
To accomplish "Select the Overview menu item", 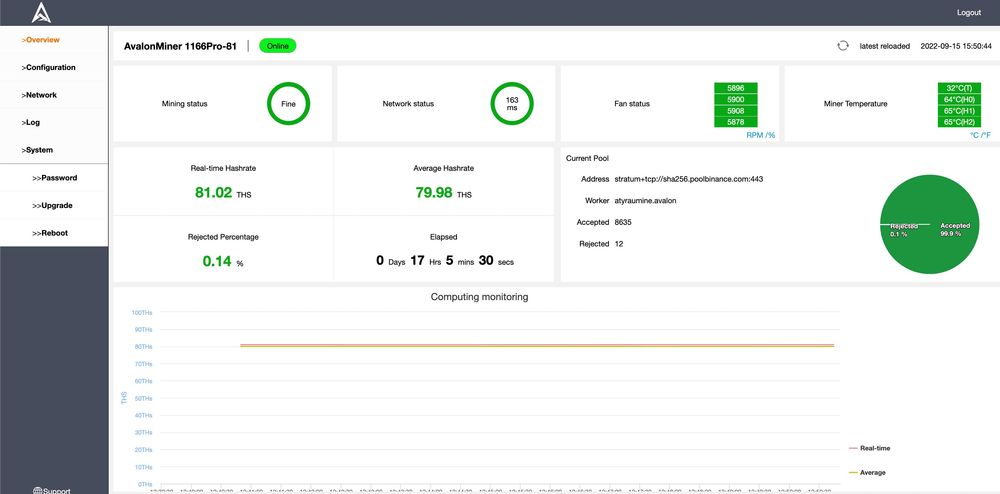I will point(41,40).
